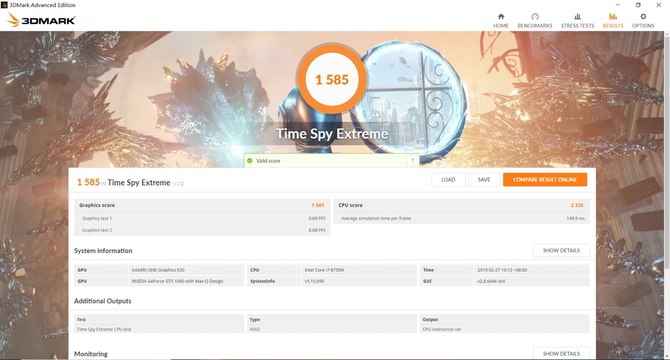Click the 3DMark title bar app icon
The height and width of the screenshot is (360, 670).
[x=4, y=5]
